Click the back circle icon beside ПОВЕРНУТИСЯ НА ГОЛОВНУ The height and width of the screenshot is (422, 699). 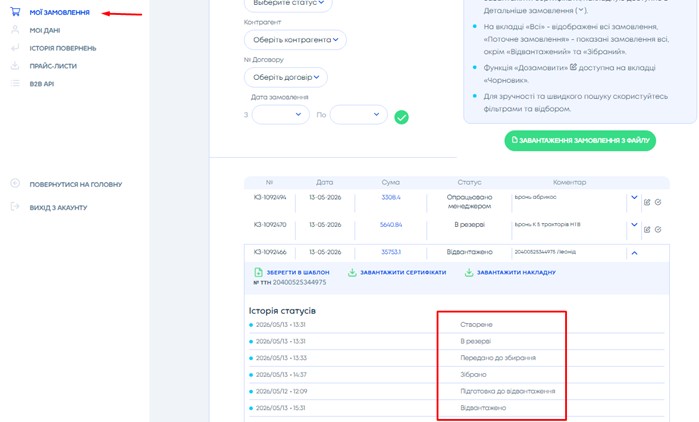pos(15,183)
